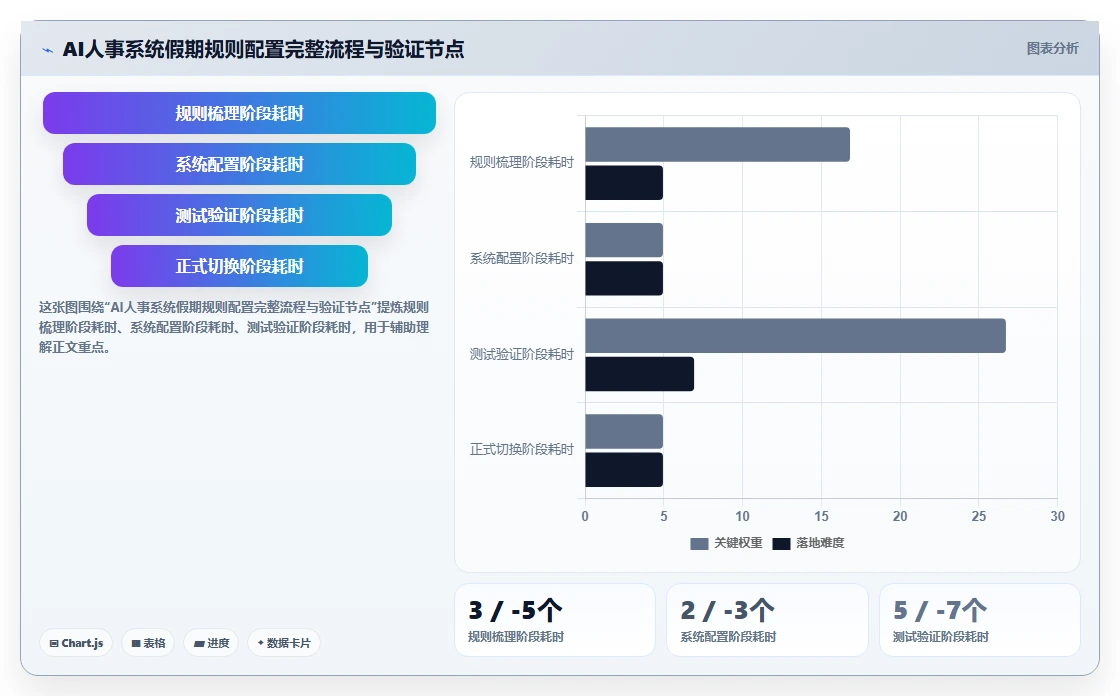Screen dimensions: 1120x696
Task: Click the gray 关键权重 bar for 系统配置阶段耗时
Action: point(624,240)
